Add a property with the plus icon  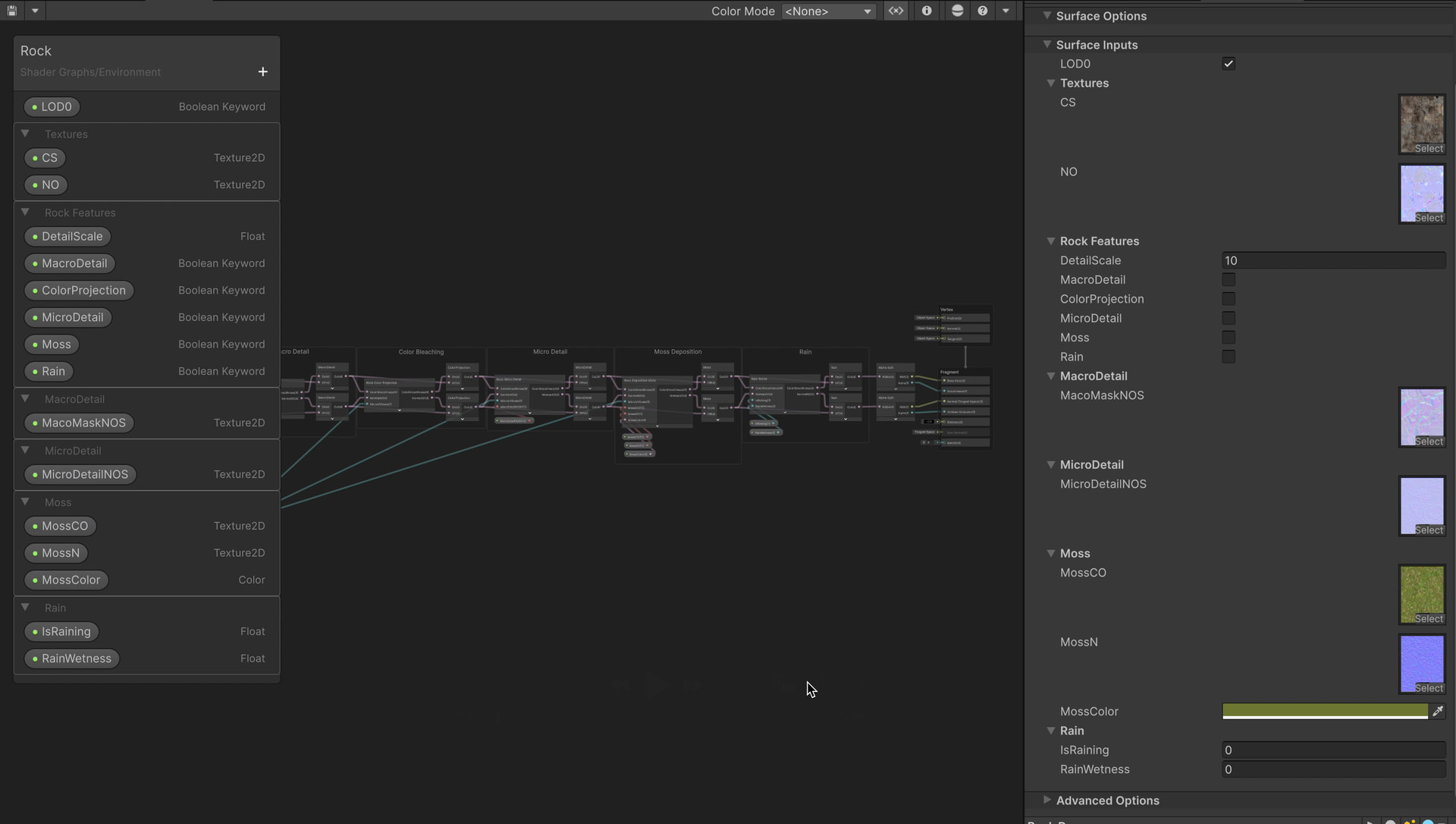coord(262,71)
